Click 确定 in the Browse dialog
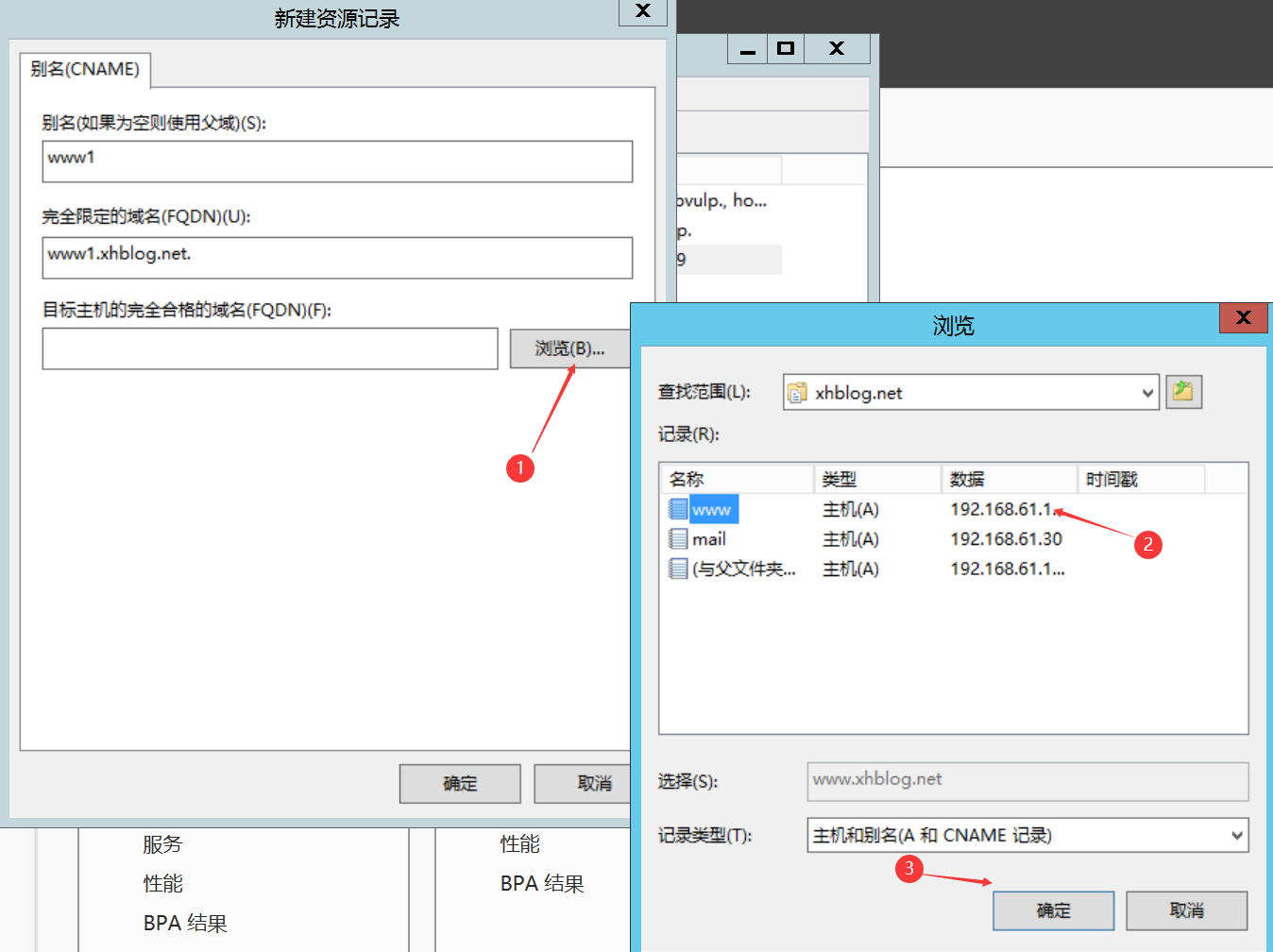 [1054, 910]
